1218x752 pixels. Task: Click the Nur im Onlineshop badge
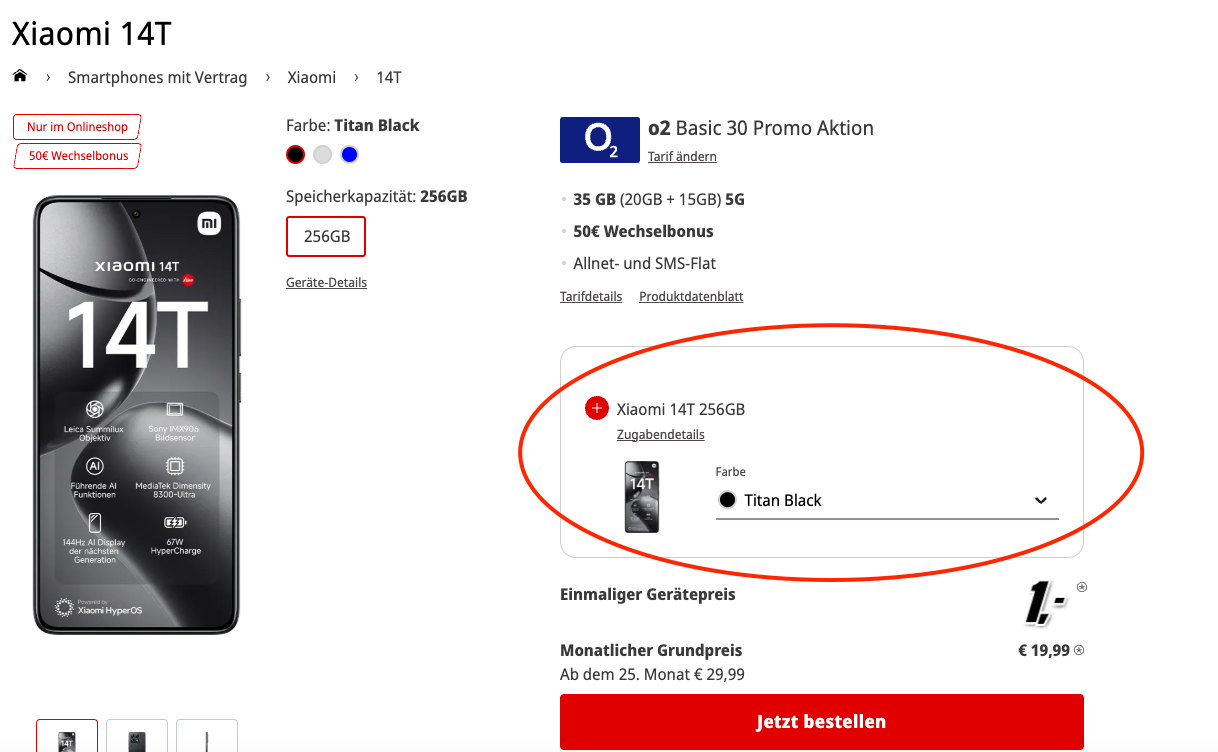point(77,127)
